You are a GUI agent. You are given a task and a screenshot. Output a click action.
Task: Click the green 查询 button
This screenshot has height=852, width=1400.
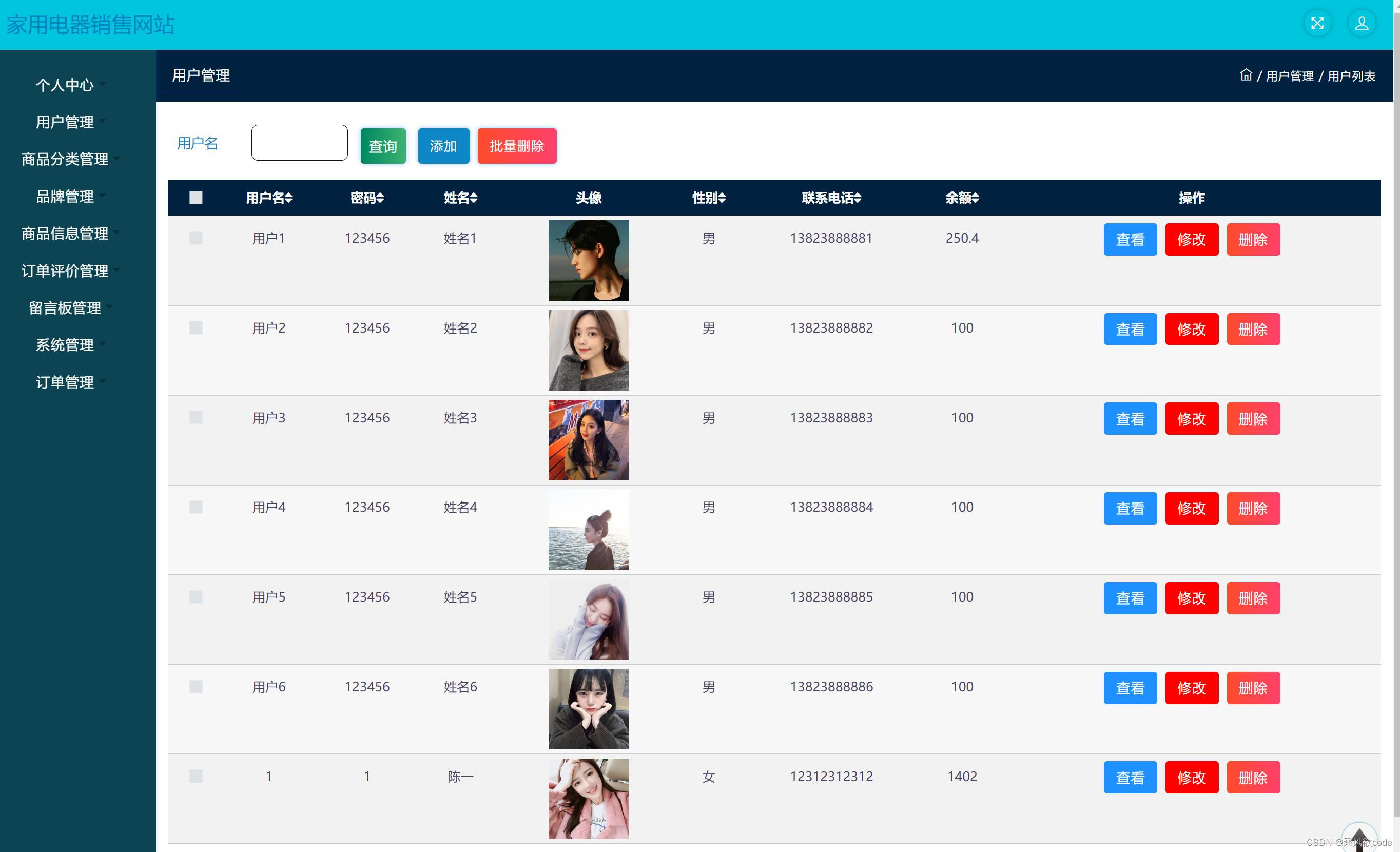[383, 146]
